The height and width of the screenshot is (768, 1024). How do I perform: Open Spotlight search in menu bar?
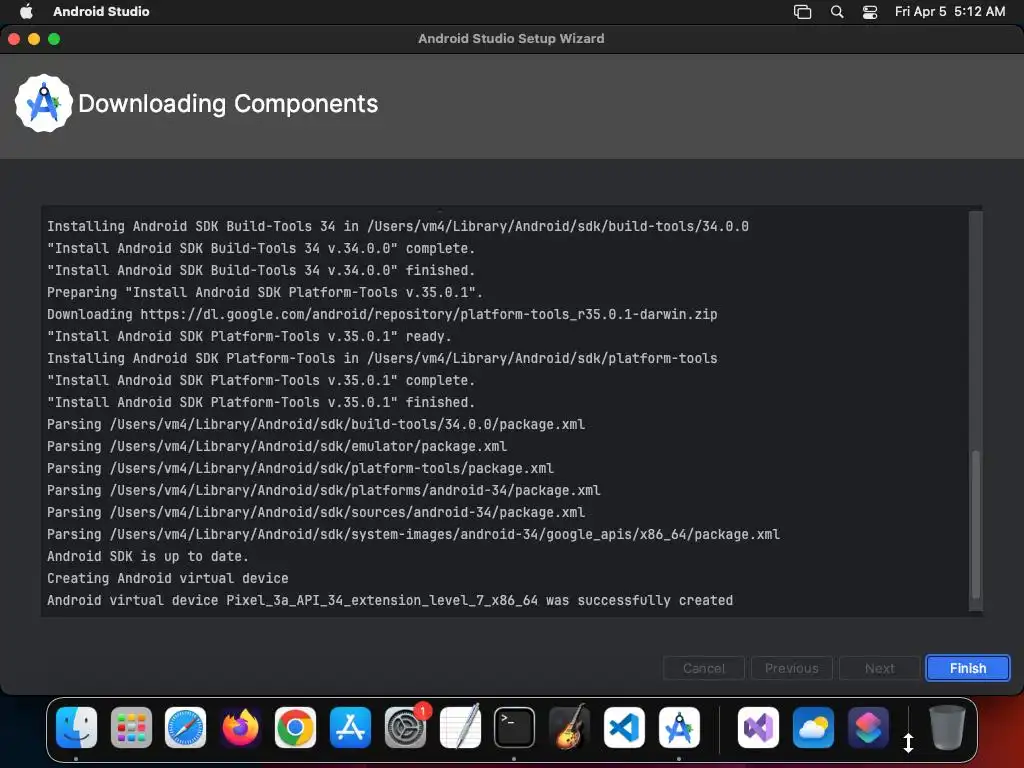tap(837, 11)
